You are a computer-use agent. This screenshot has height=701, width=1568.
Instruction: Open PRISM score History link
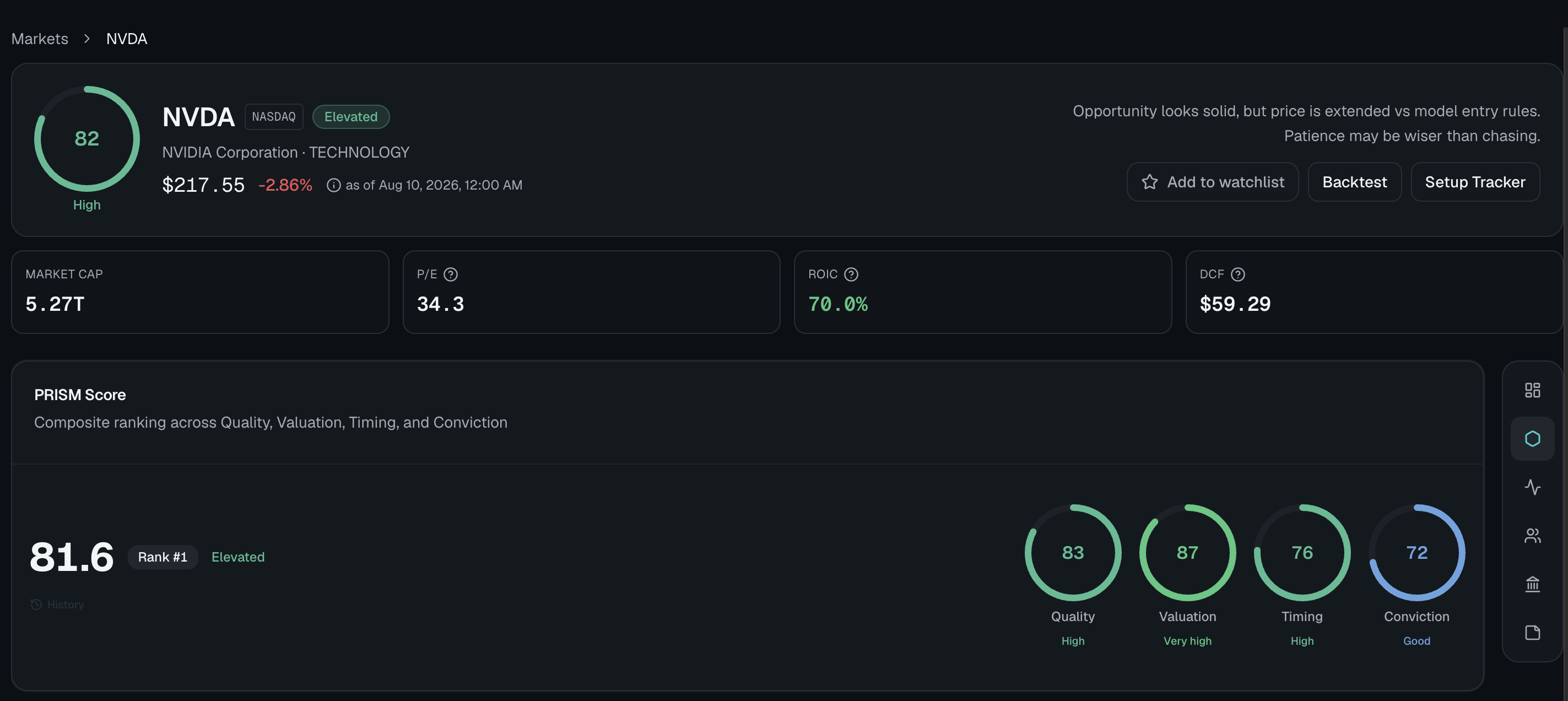coord(57,604)
